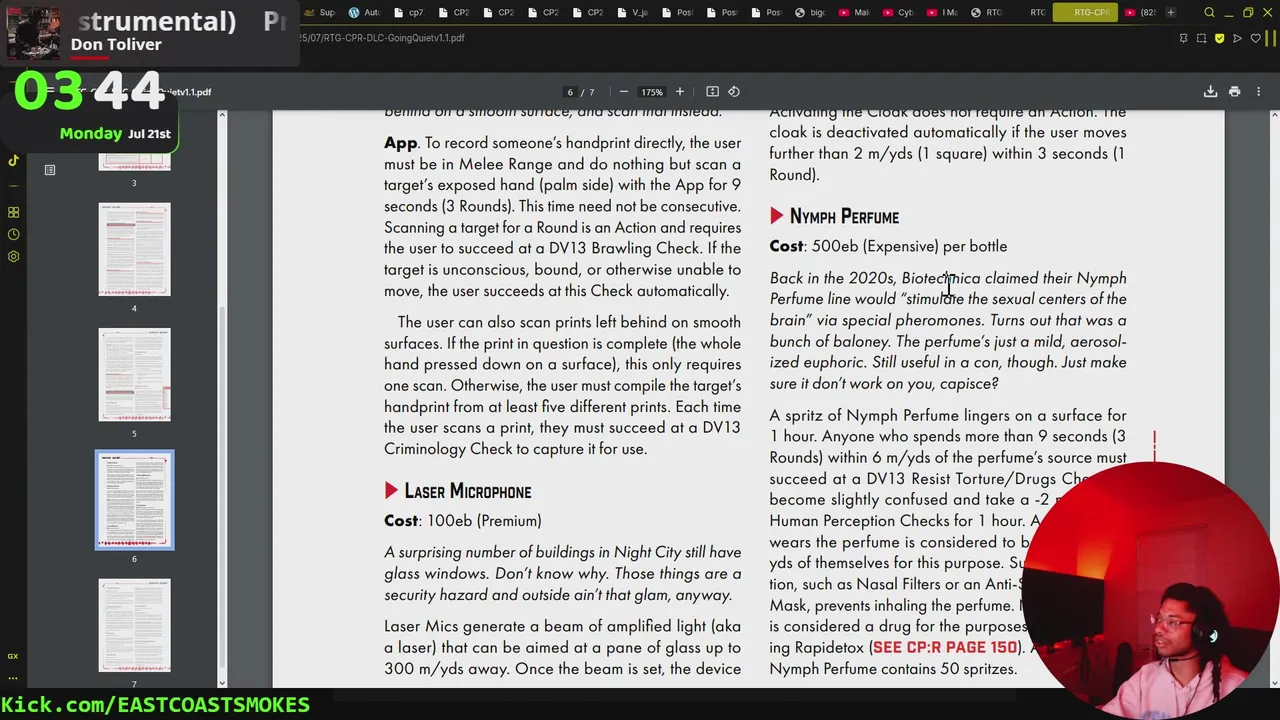1280x720 pixels.
Task: Click the fit to page icon
Action: pos(712,91)
